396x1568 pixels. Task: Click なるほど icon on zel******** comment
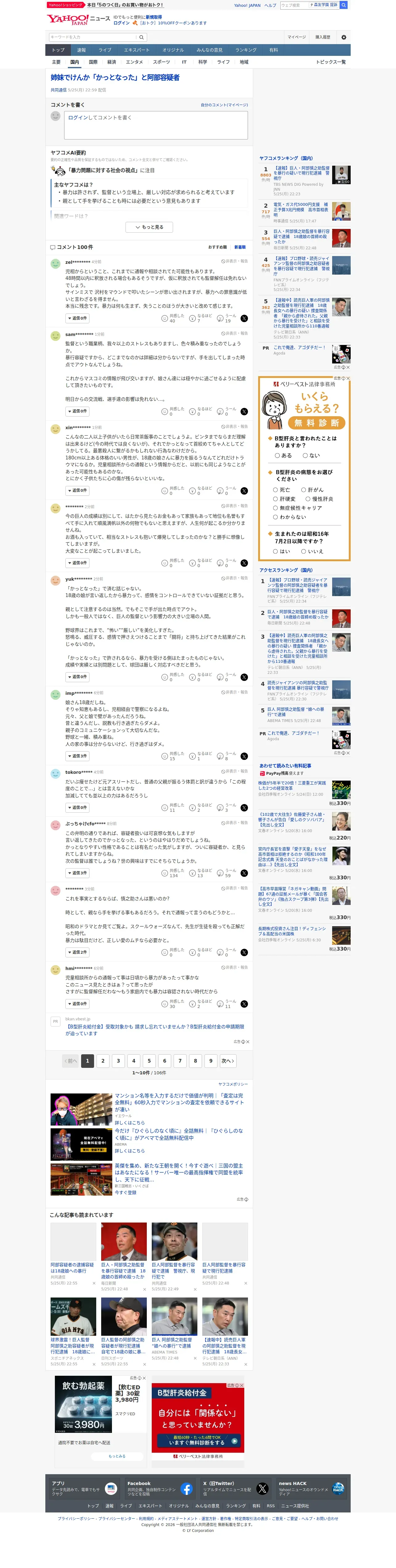[192, 318]
